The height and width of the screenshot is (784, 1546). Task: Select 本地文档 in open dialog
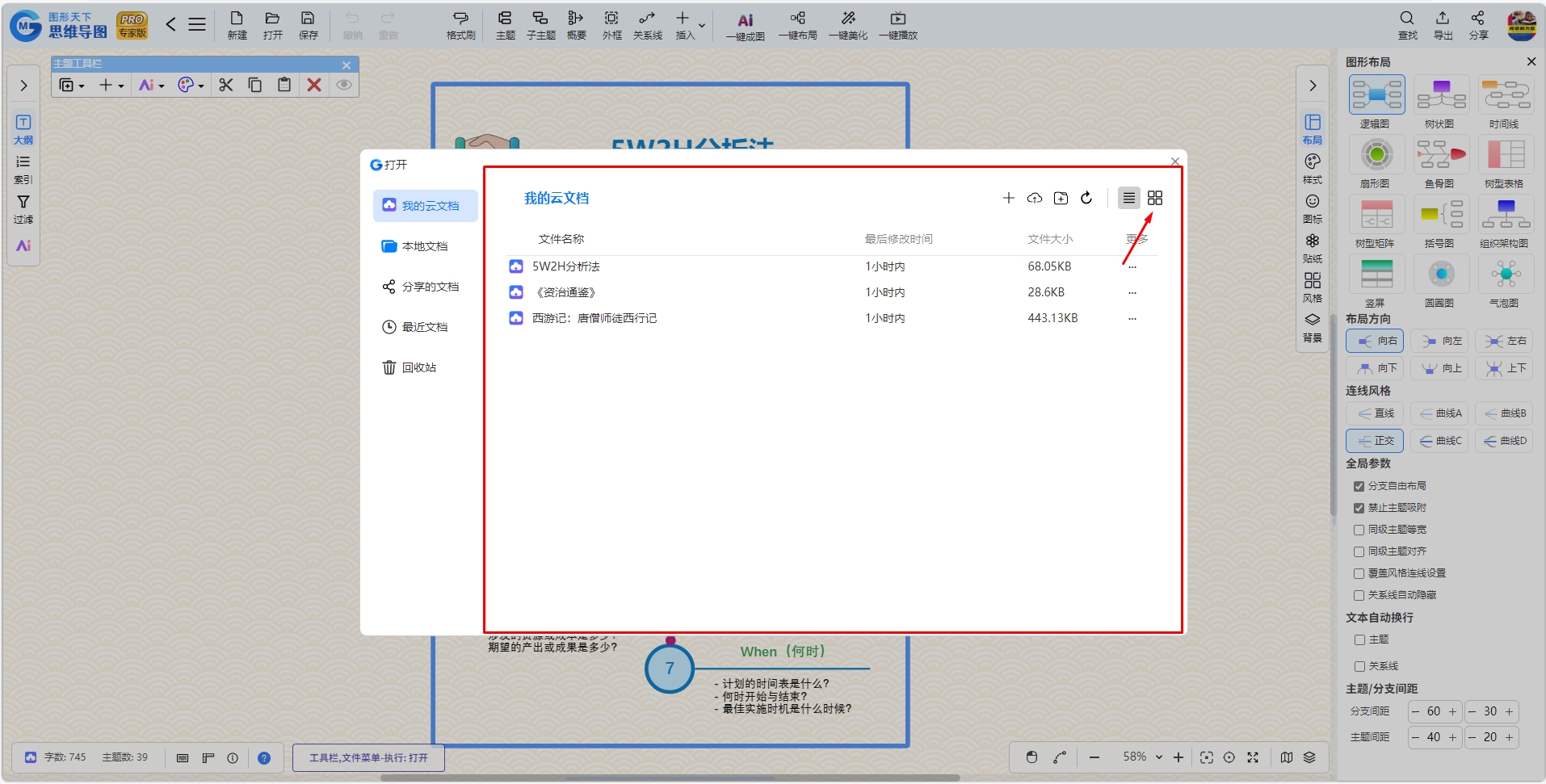click(426, 246)
